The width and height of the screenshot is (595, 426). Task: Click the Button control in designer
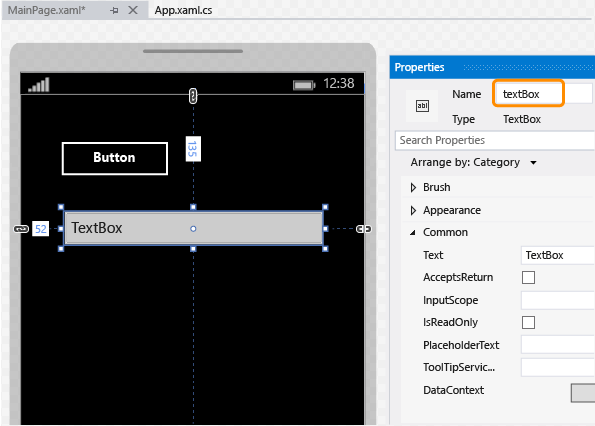(115, 158)
